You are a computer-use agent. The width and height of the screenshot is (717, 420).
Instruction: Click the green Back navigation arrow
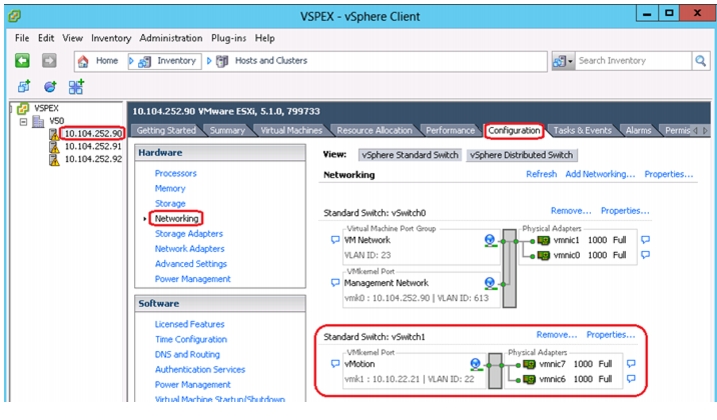point(22,60)
